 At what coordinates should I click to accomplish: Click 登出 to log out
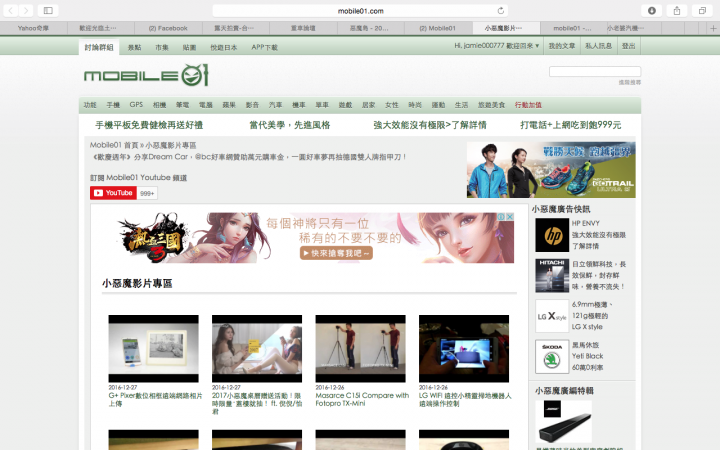629,46
